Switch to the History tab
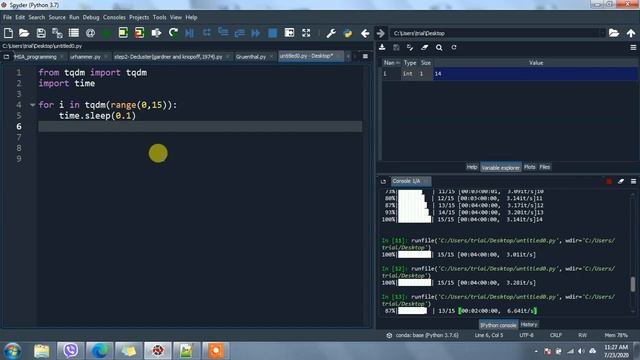 529,324
